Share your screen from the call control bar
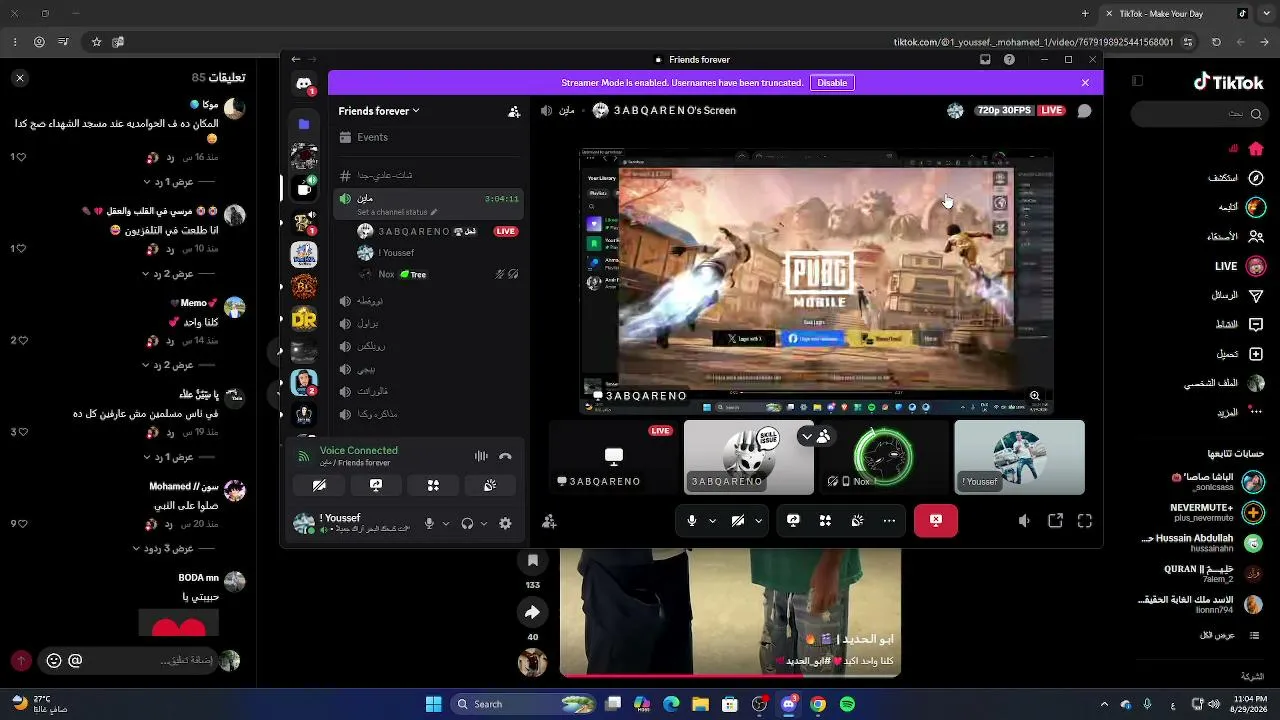 [793, 520]
